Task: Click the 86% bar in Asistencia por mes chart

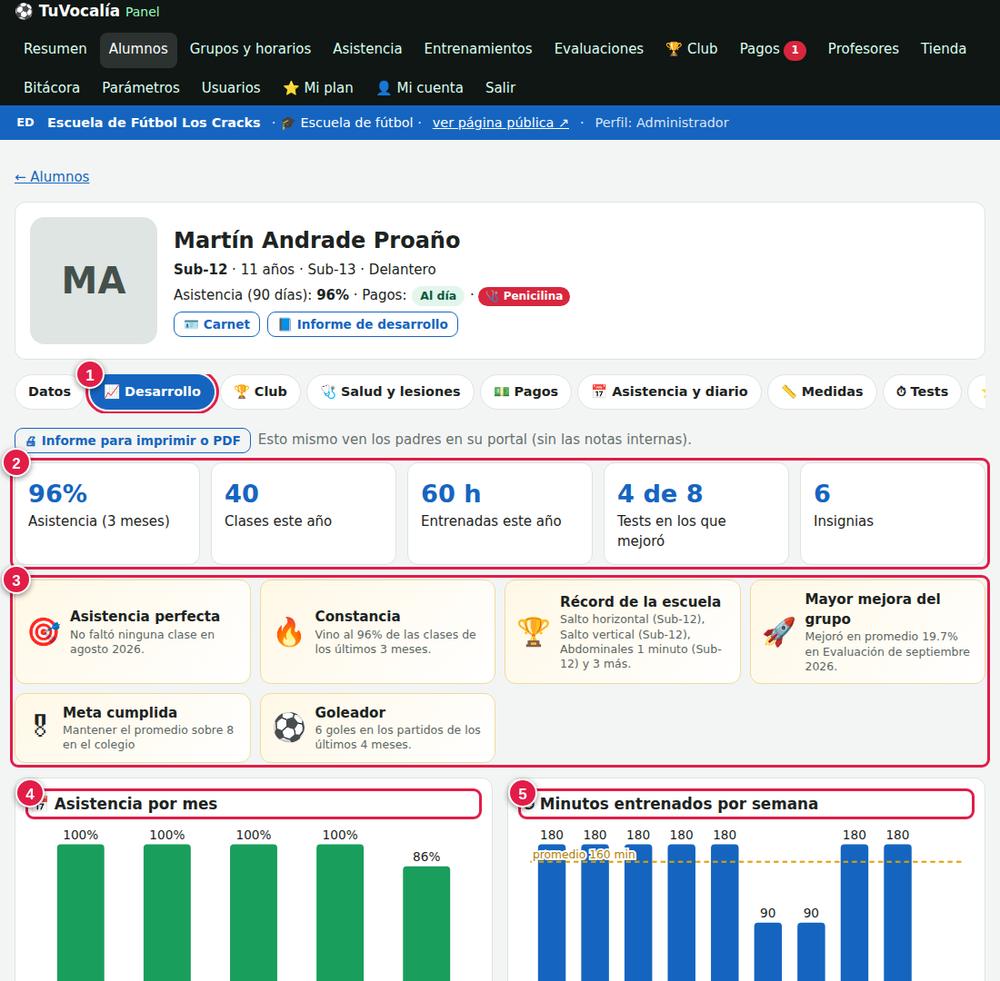Action: coord(426,923)
